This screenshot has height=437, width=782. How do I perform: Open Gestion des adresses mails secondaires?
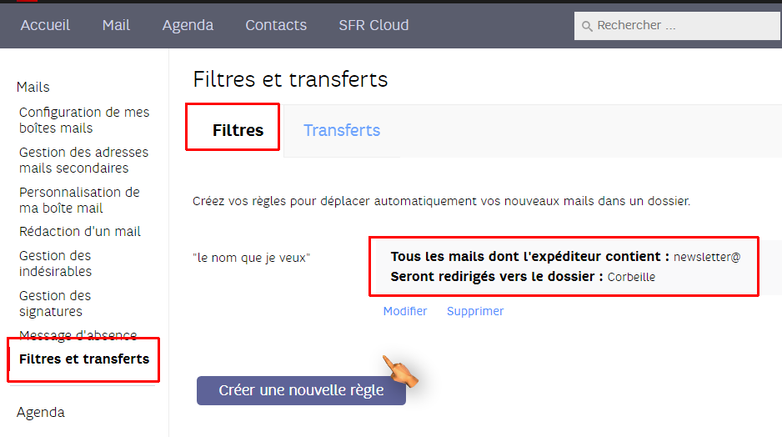[x=83, y=160]
